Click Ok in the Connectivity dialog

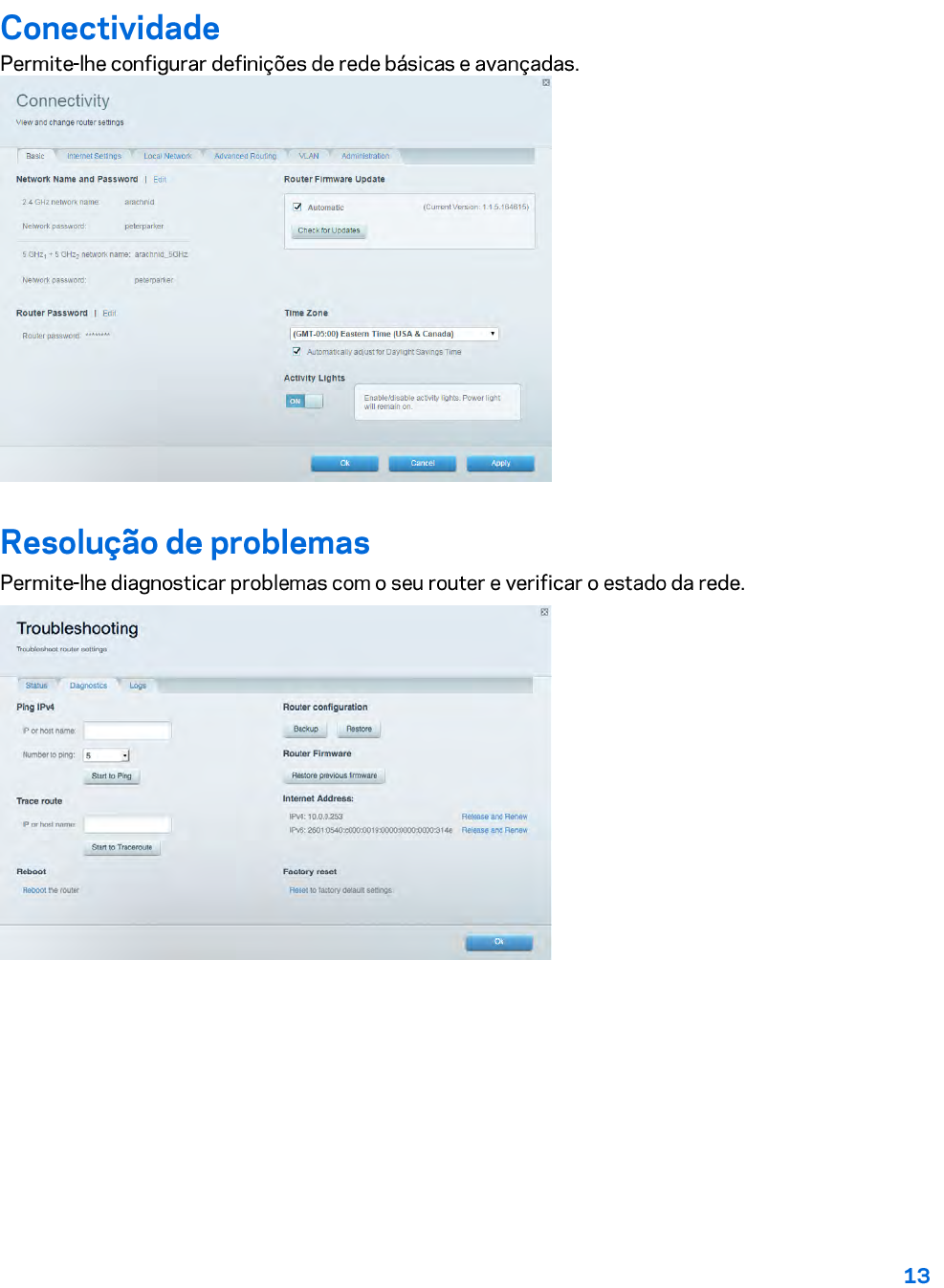345,464
